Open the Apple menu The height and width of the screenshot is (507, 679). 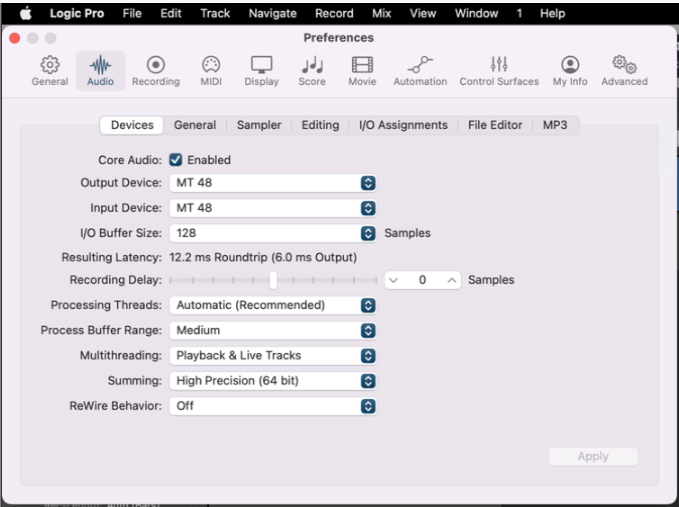(x=26, y=13)
